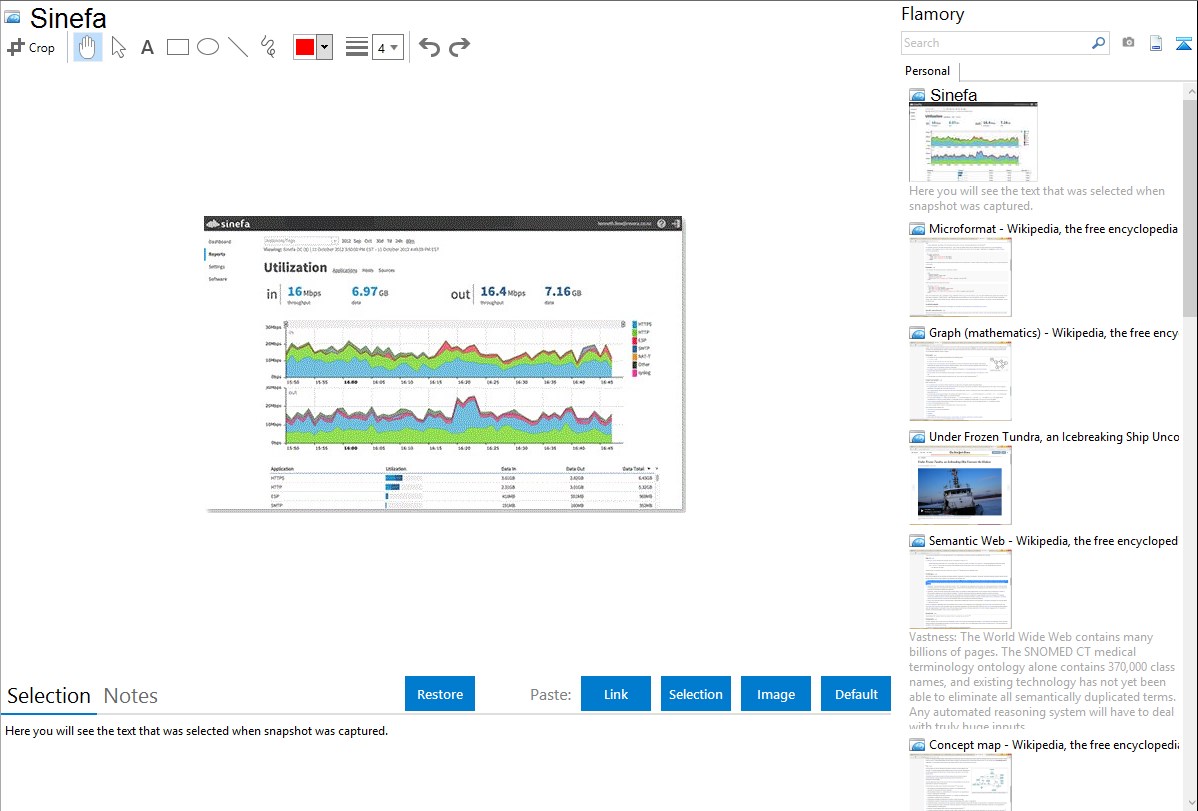Open the line thickness dropdown
This screenshot has width=1198, height=811.
[x=388, y=47]
